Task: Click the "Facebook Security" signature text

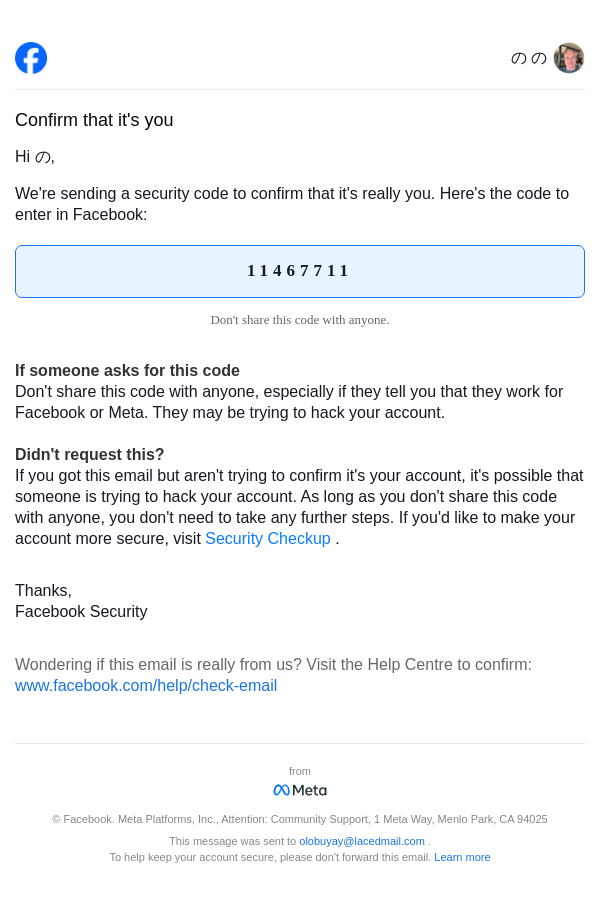Action: point(81,612)
